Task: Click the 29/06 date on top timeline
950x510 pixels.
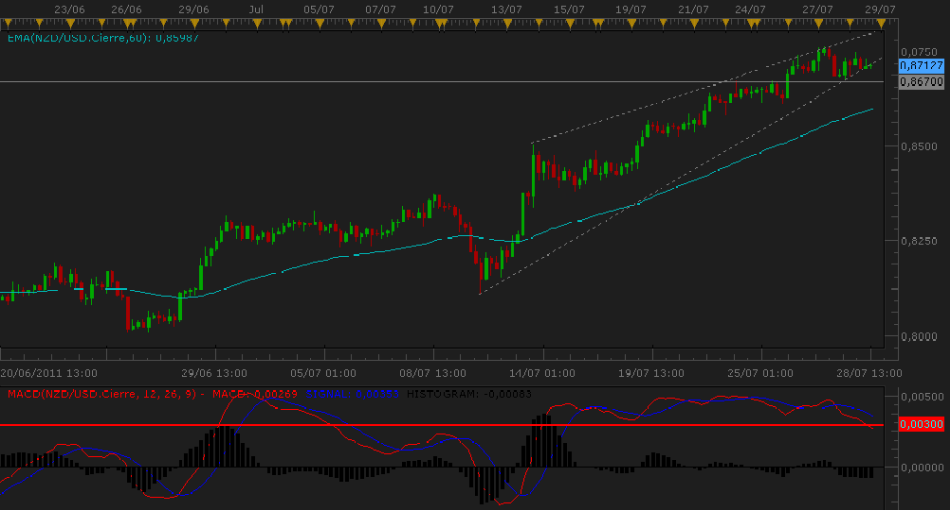Action: tap(195, 9)
